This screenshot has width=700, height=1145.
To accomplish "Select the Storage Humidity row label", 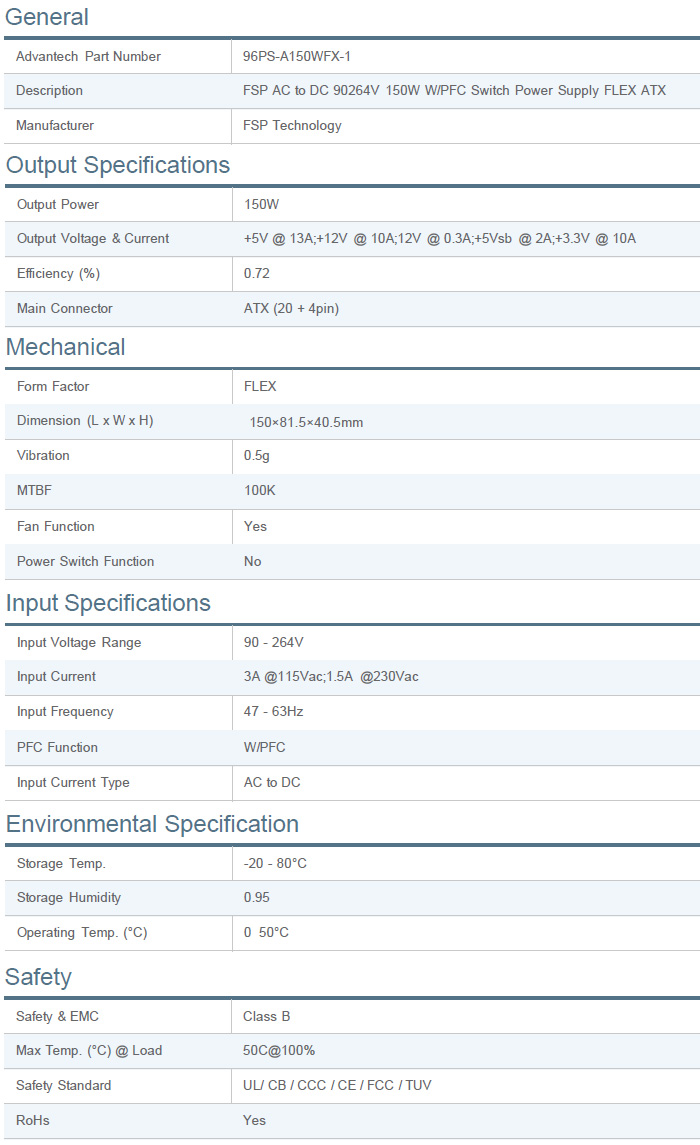I will tap(69, 897).
